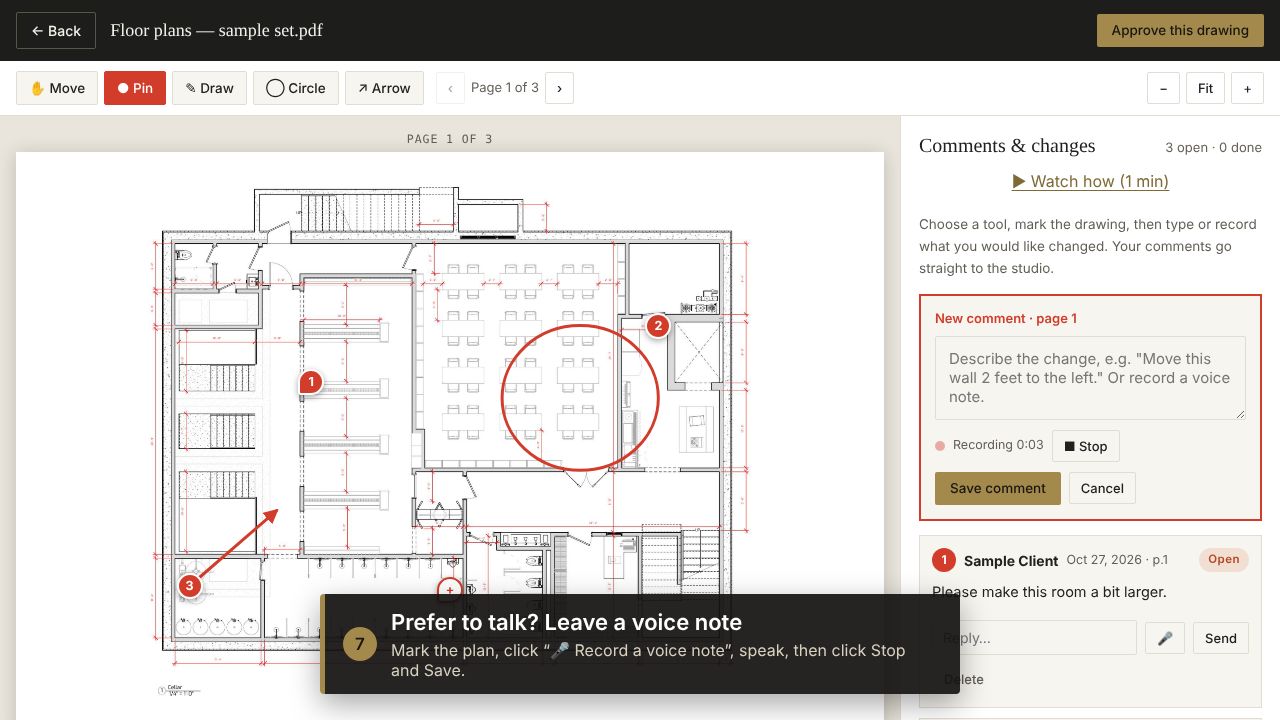Zoom out with the minus button
1280x720 pixels.
[1163, 88]
